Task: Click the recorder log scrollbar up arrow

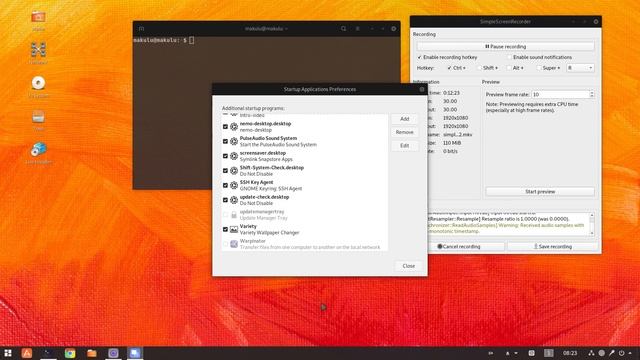Action: [x=592, y=215]
